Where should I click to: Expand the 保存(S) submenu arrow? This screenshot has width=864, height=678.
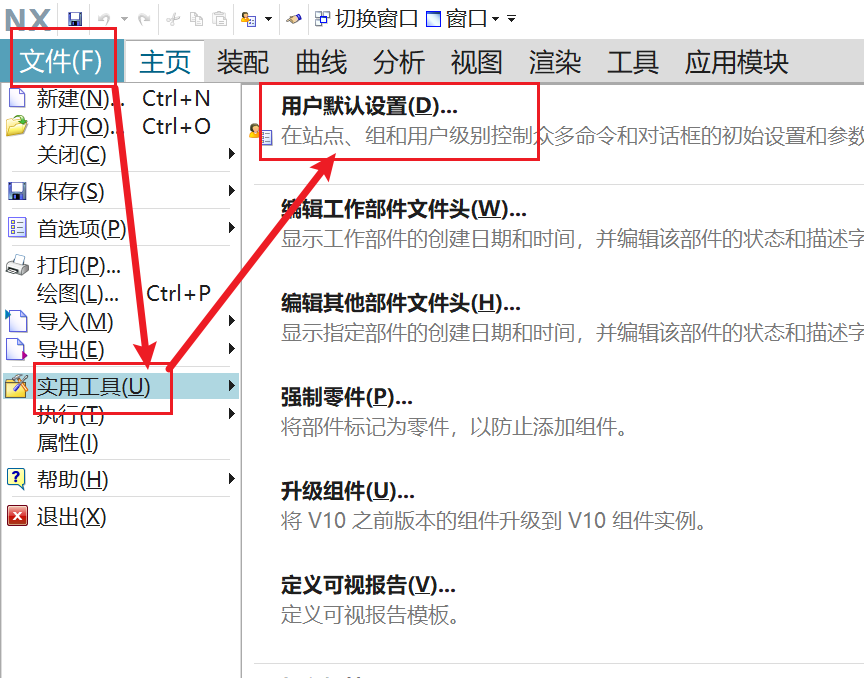point(232,191)
